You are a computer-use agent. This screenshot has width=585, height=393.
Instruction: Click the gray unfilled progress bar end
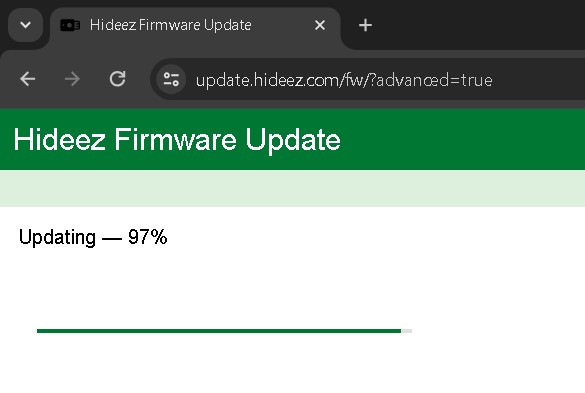407,331
